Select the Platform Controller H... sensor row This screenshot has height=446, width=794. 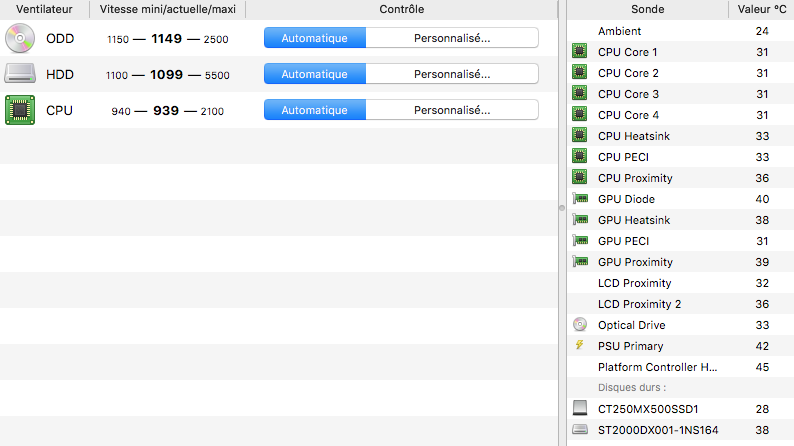point(681,367)
